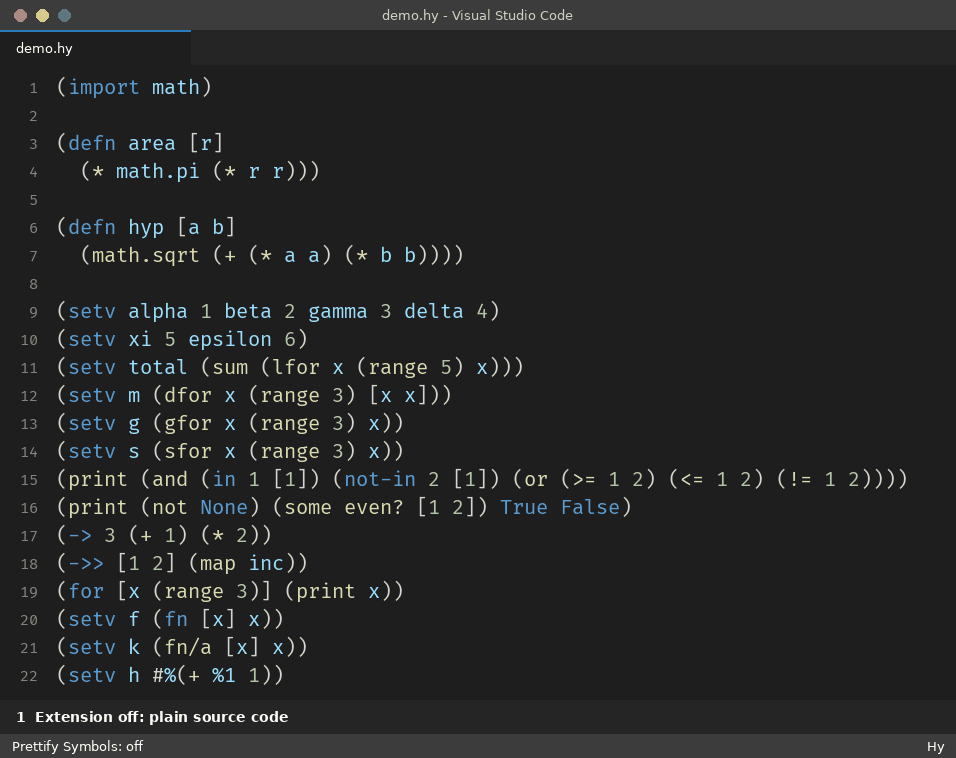Click 'xi' on line 10
This screenshot has height=758, width=956.
coord(140,340)
